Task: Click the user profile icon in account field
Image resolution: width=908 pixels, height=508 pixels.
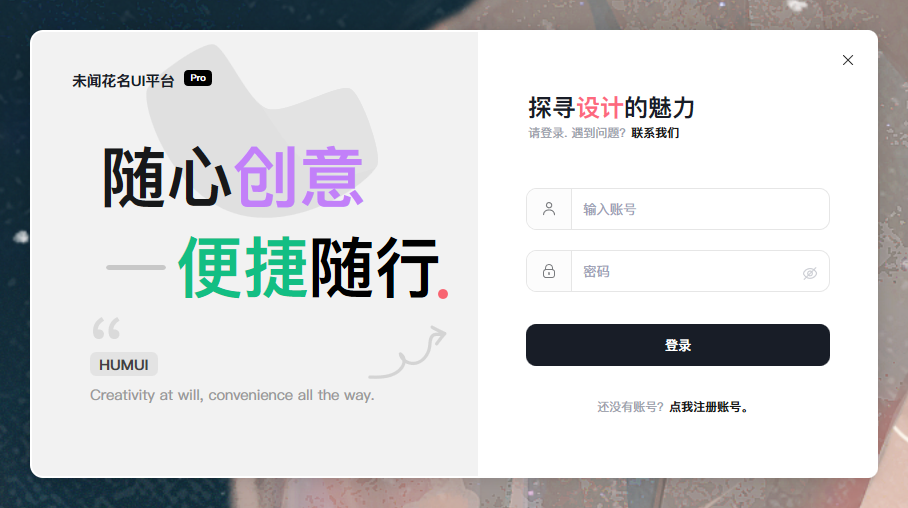Action: click(548, 209)
